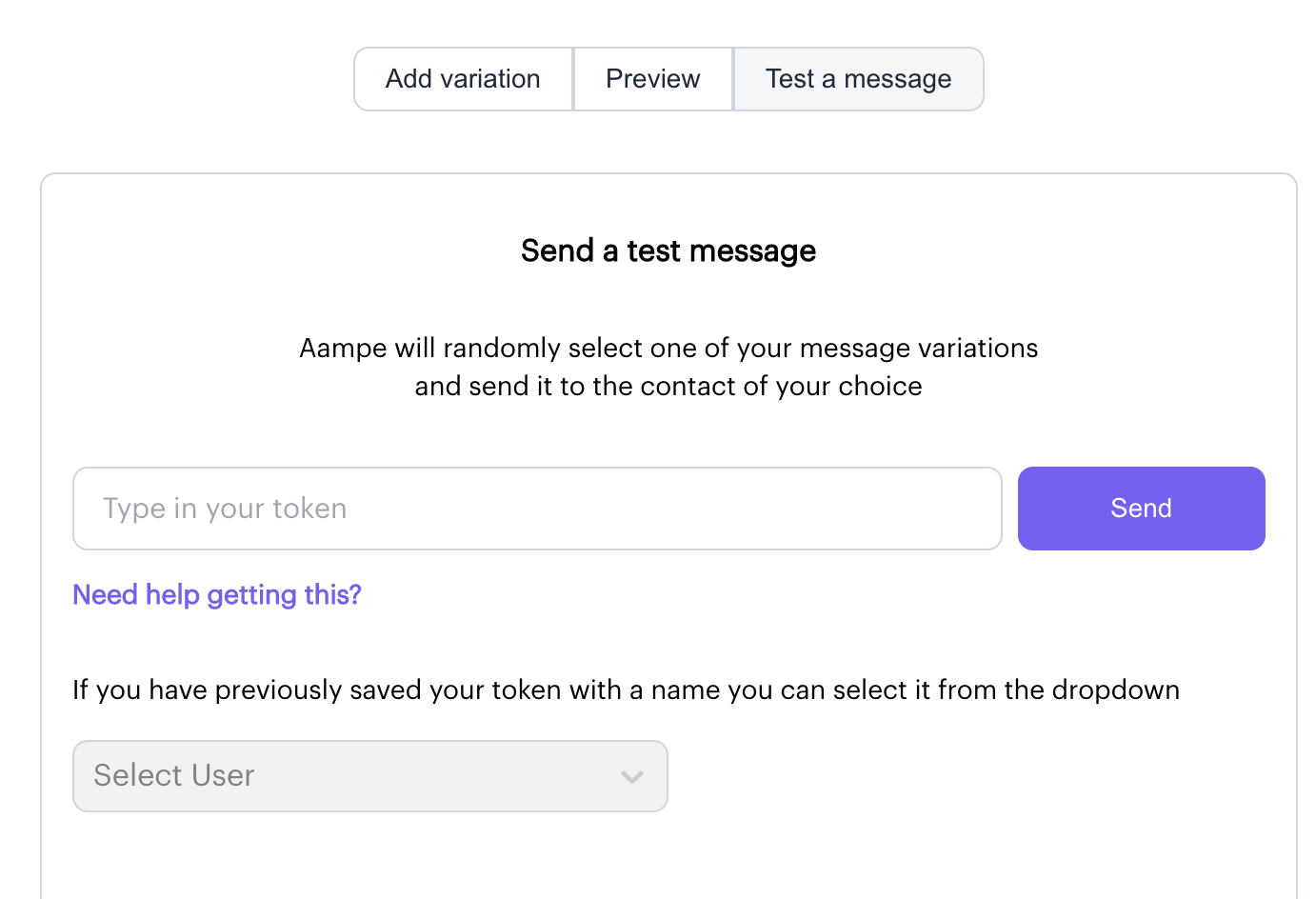
Task: Expand the Select User dropdown
Action: [x=369, y=776]
